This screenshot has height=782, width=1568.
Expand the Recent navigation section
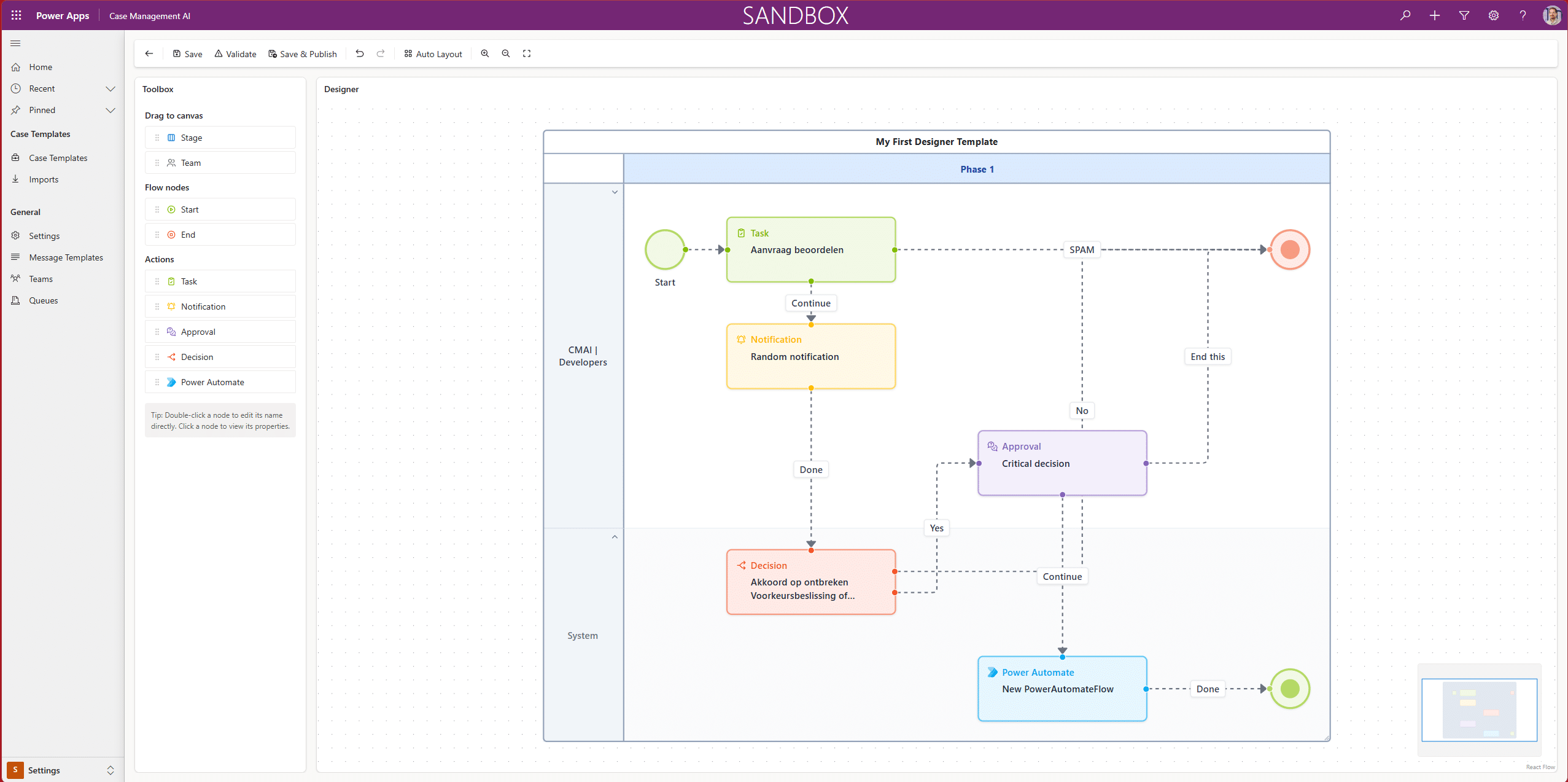point(111,88)
